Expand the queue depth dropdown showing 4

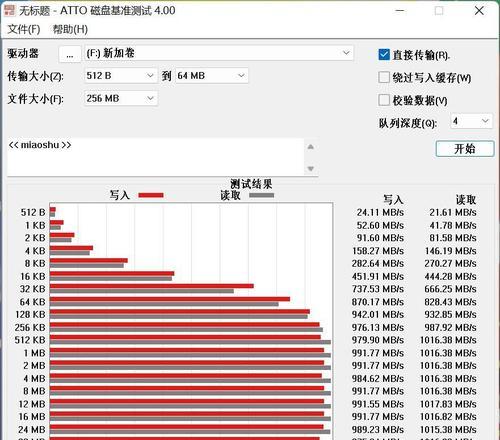point(471,121)
